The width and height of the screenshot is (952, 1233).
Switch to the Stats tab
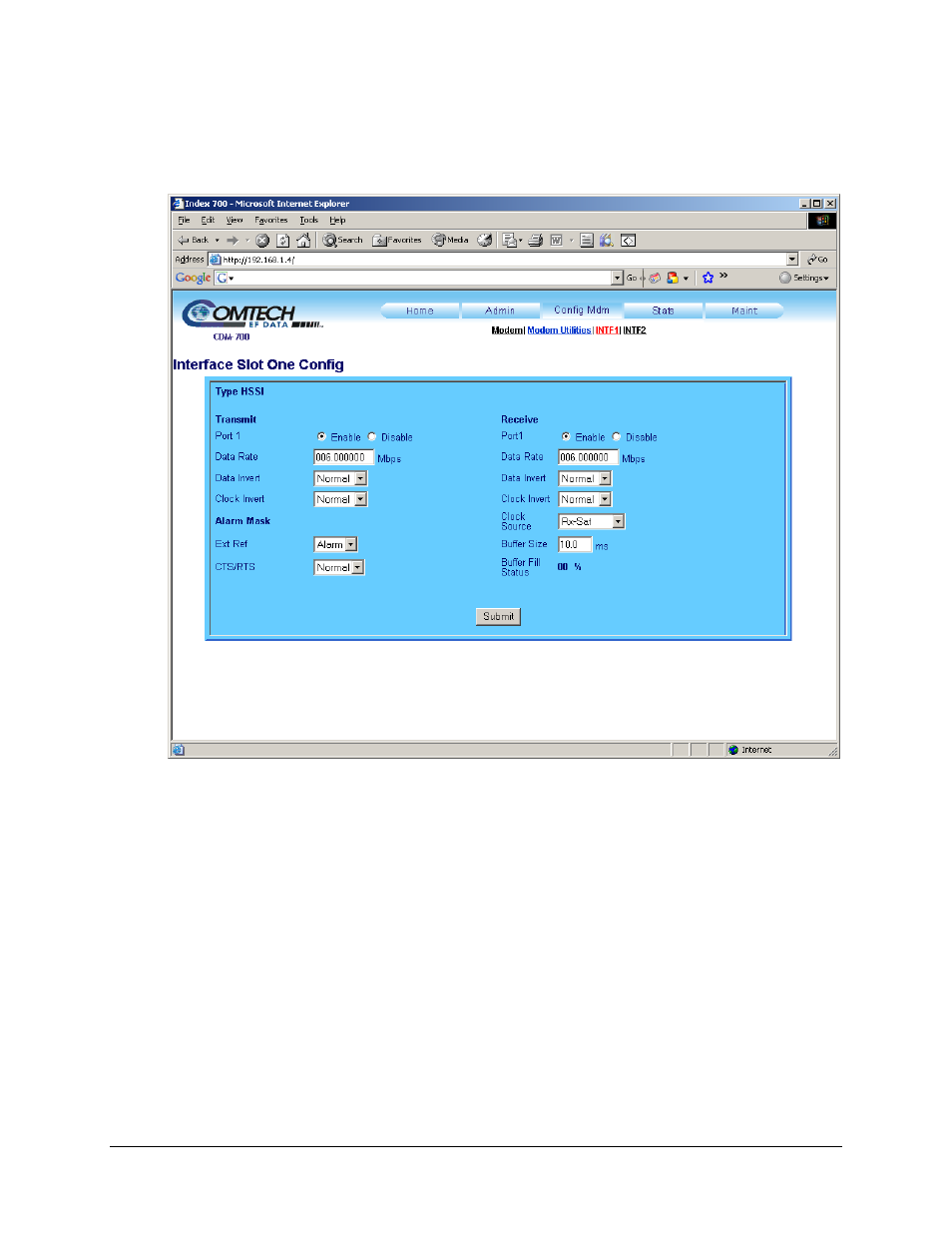[664, 310]
